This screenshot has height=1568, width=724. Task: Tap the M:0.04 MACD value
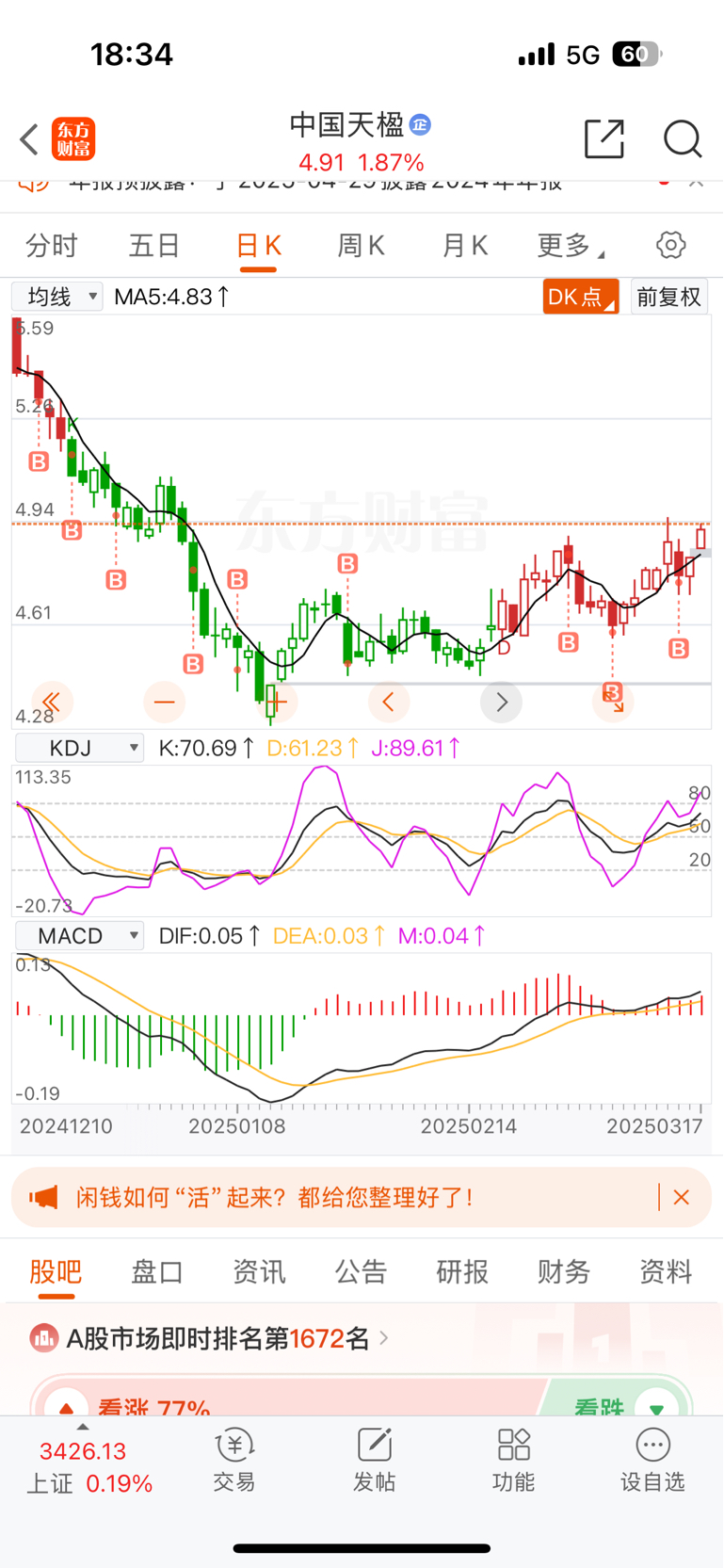point(442,935)
